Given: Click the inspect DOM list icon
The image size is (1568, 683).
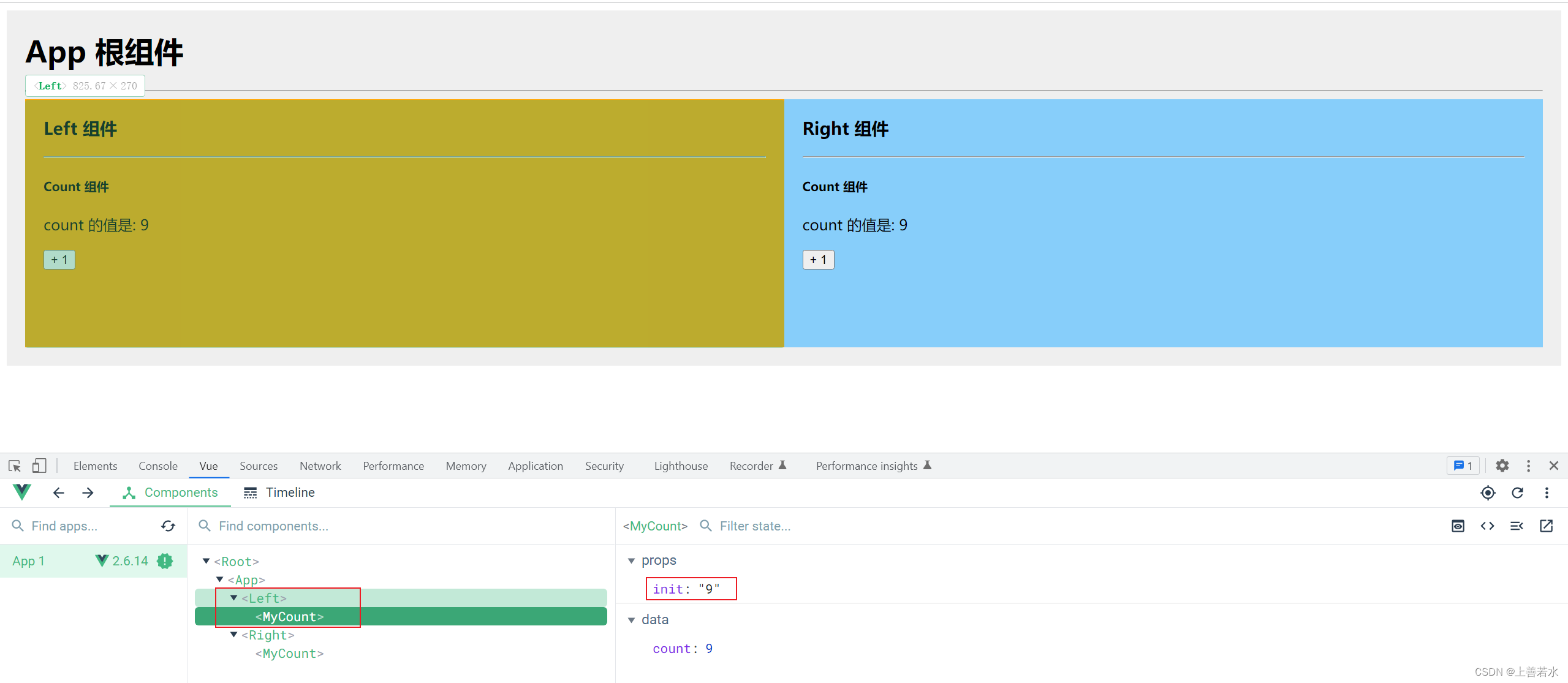Looking at the screenshot, I should (1517, 526).
